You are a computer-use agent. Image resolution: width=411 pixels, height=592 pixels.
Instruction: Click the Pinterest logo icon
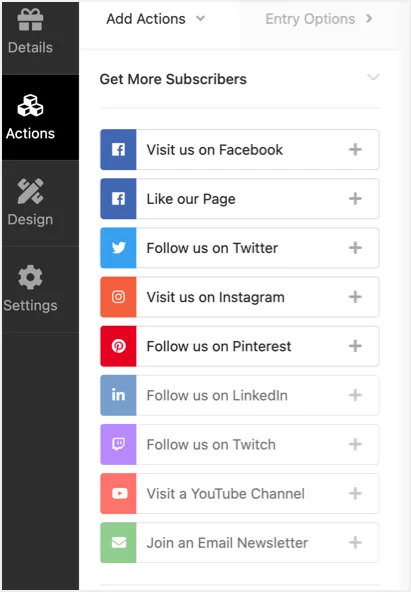119,346
